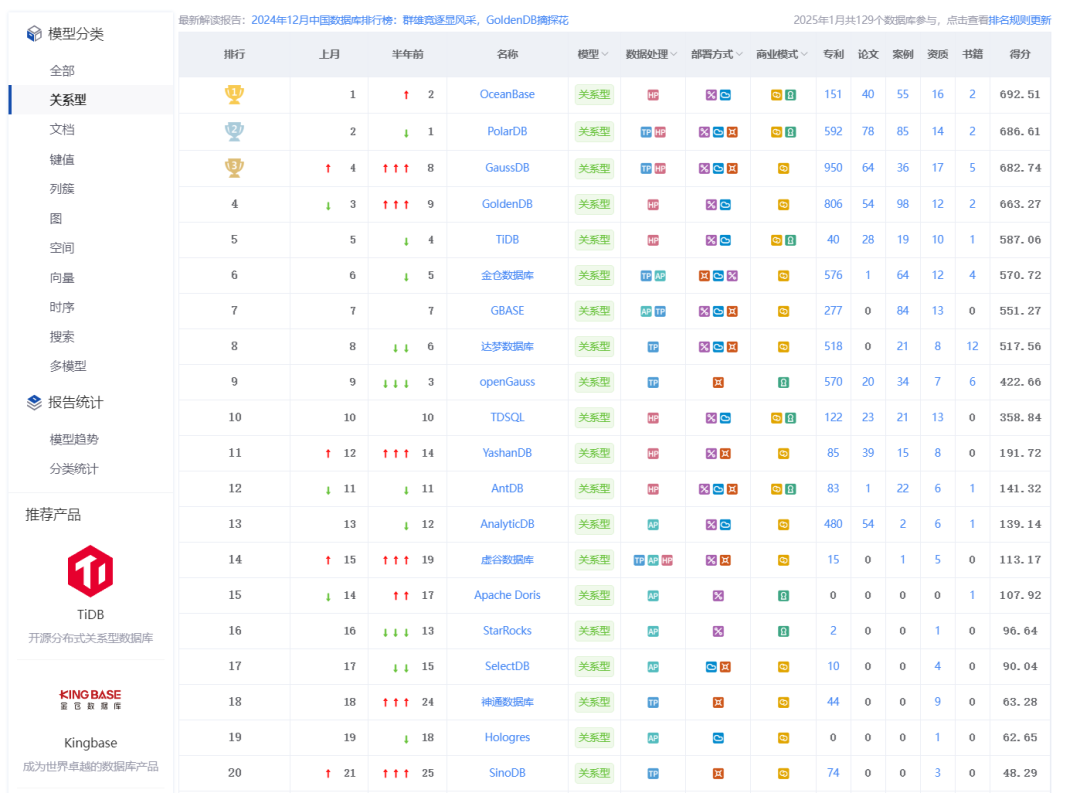Click the 关系型 tag in the StarRocks row

click(594, 631)
